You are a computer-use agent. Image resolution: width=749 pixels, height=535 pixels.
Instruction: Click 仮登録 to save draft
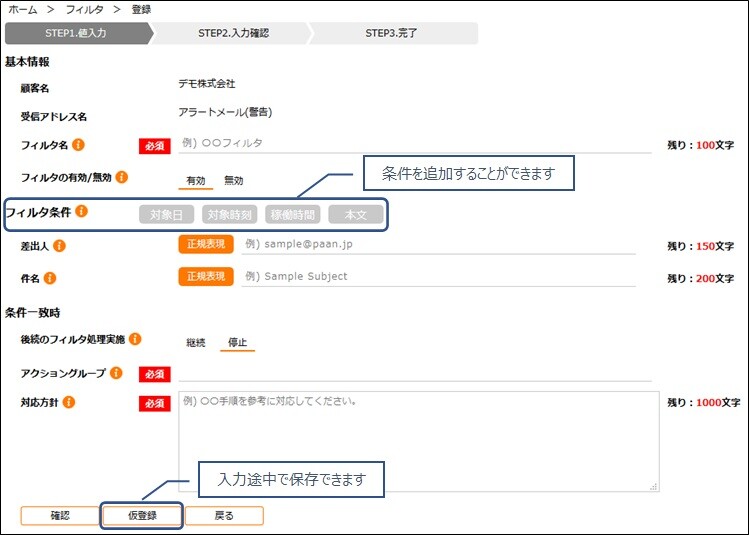point(143,516)
